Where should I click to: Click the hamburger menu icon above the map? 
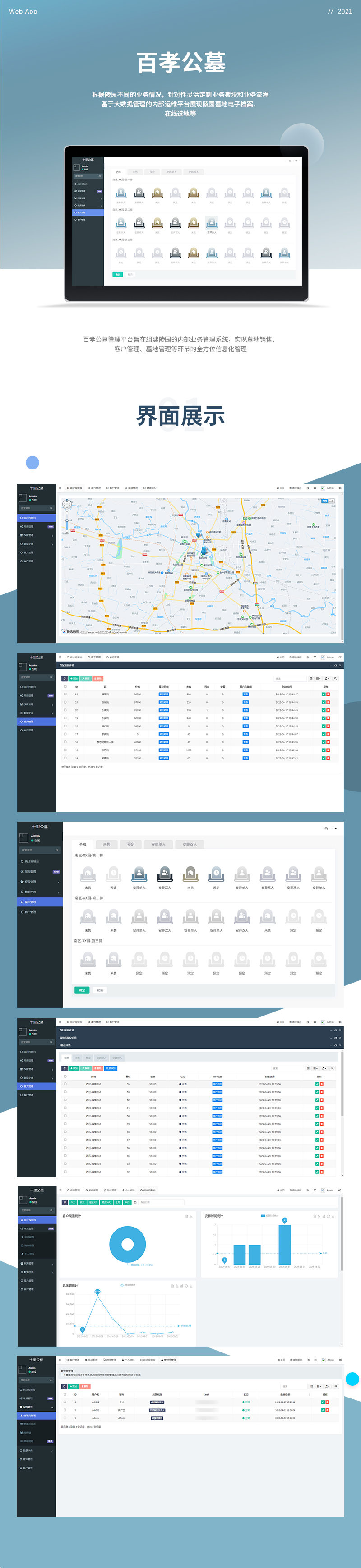[60, 487]
